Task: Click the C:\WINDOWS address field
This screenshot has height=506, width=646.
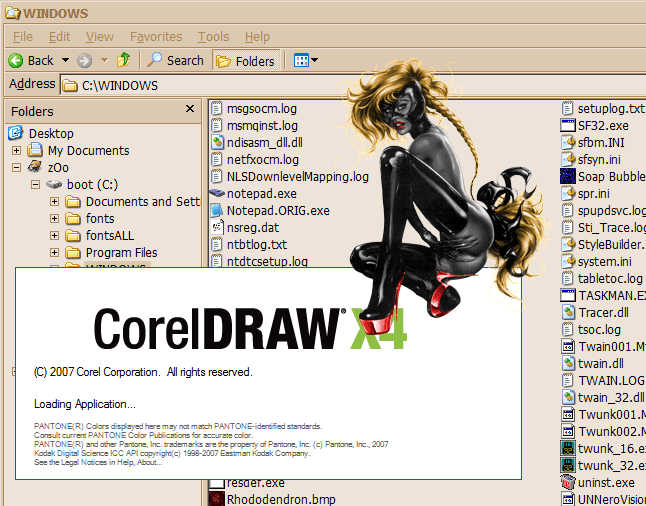Action: pyautogui.click(x=353, y=85)
